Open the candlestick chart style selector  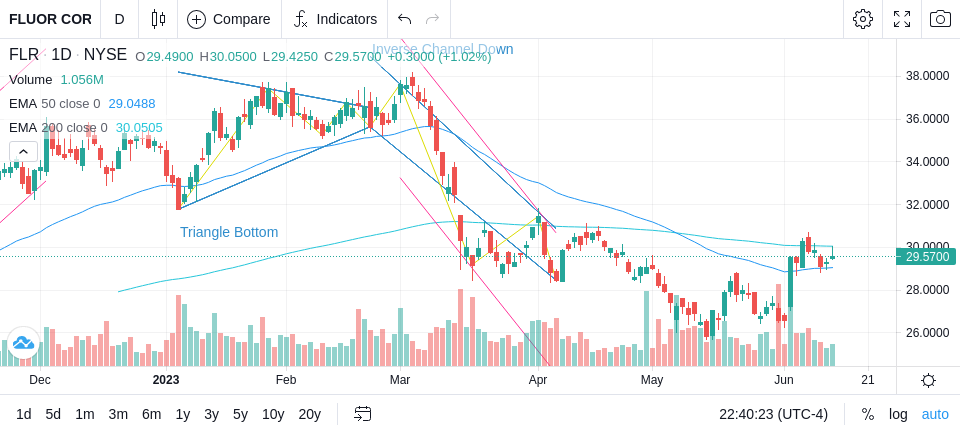point(158,19)
